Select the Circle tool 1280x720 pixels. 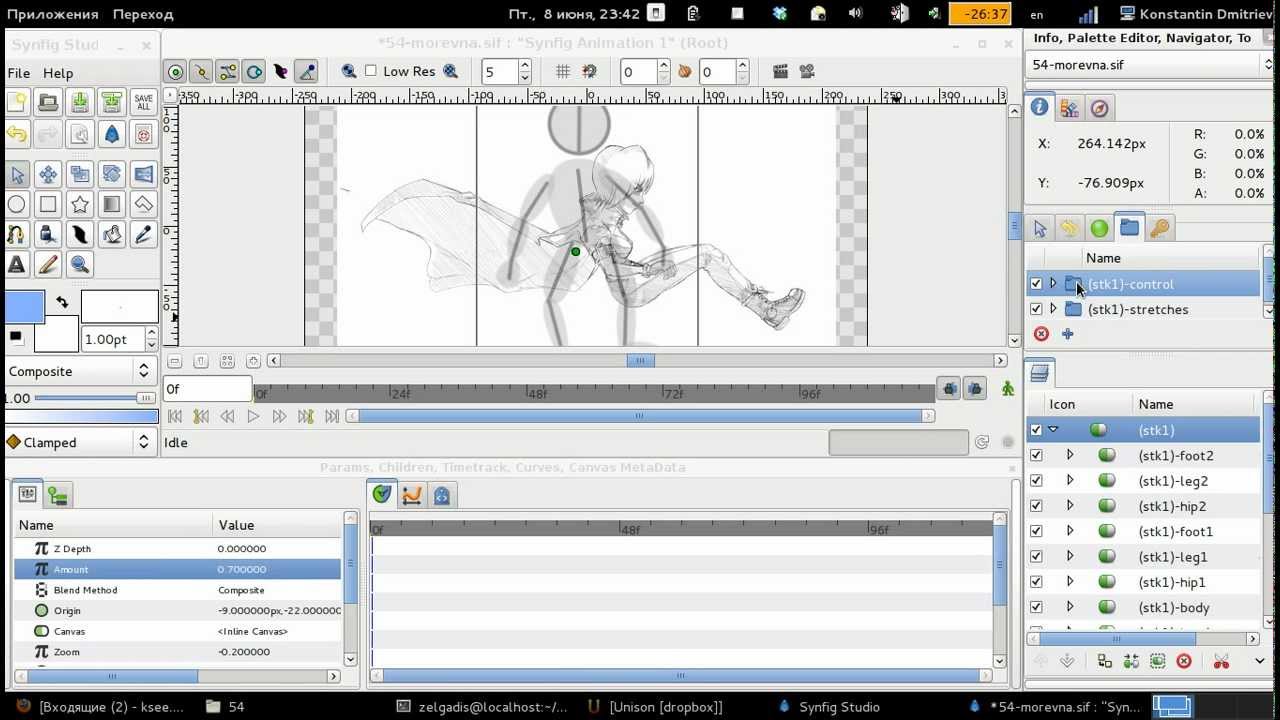point(17,205)
